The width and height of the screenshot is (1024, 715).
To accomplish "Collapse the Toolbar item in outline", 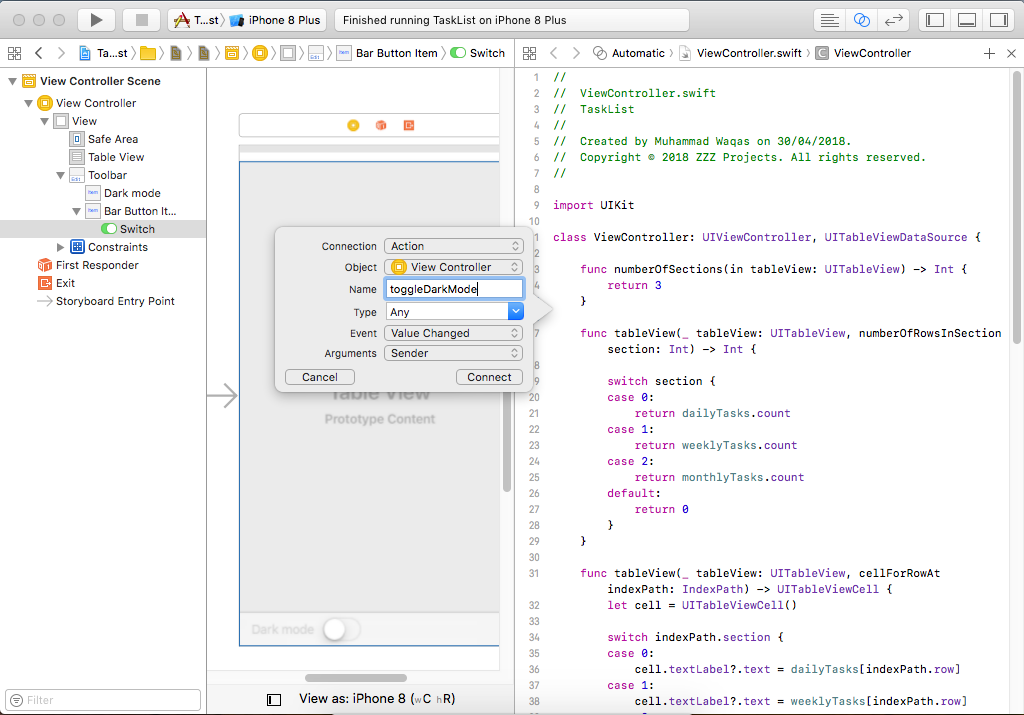I will [x=62, y=175].
